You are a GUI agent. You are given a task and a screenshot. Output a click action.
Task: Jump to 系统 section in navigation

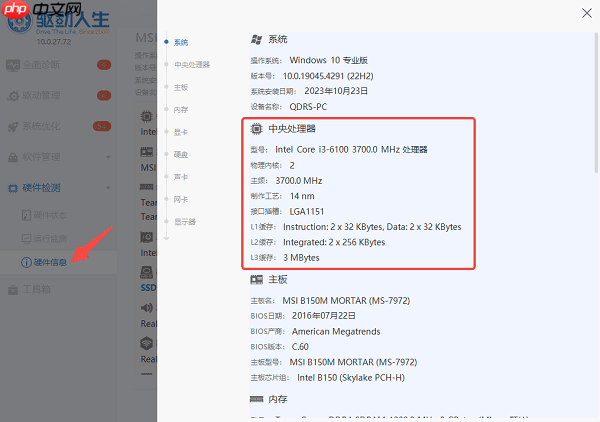pyautogui.click(x=181, y=42)
